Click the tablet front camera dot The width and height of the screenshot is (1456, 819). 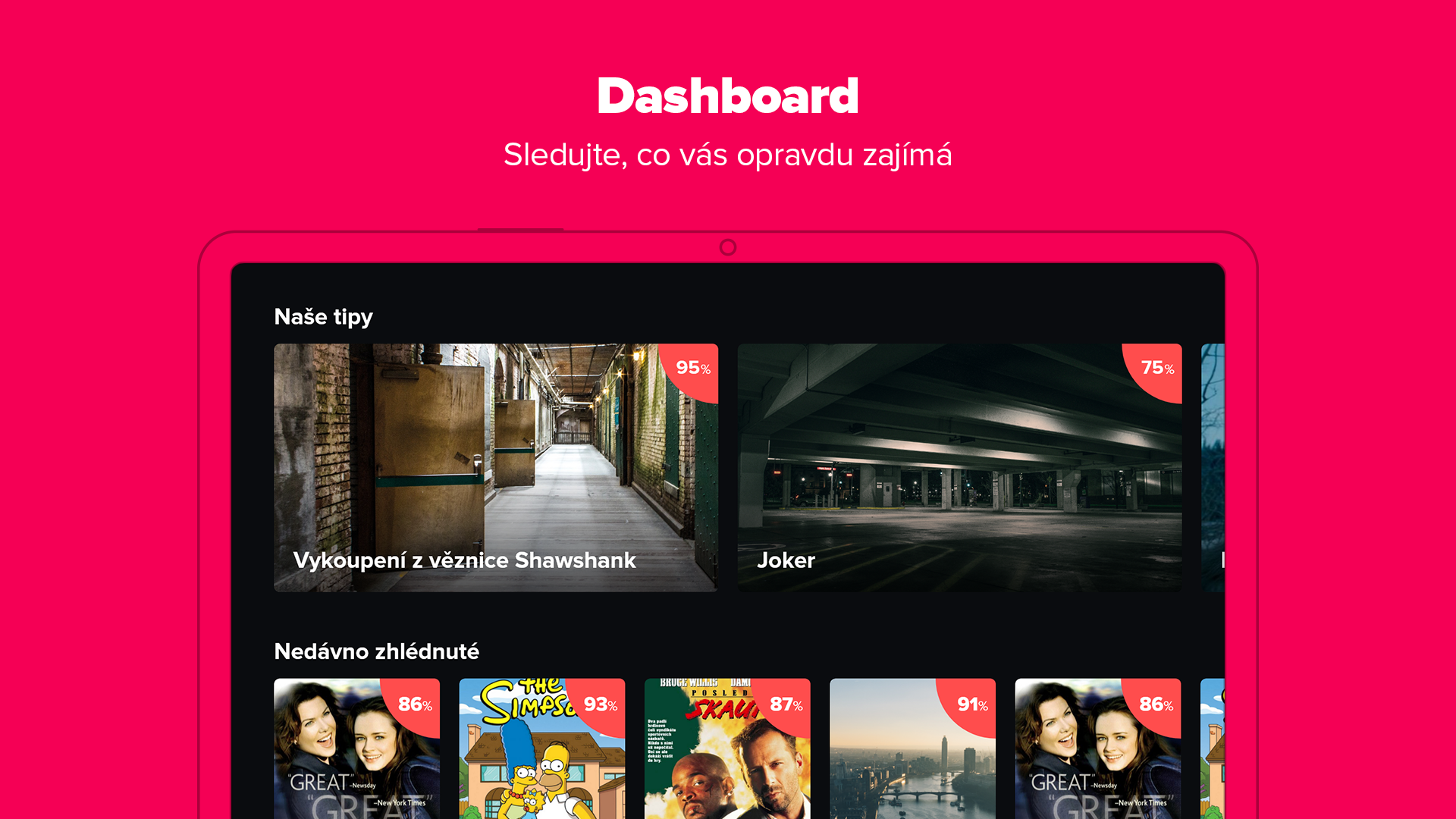728,247
